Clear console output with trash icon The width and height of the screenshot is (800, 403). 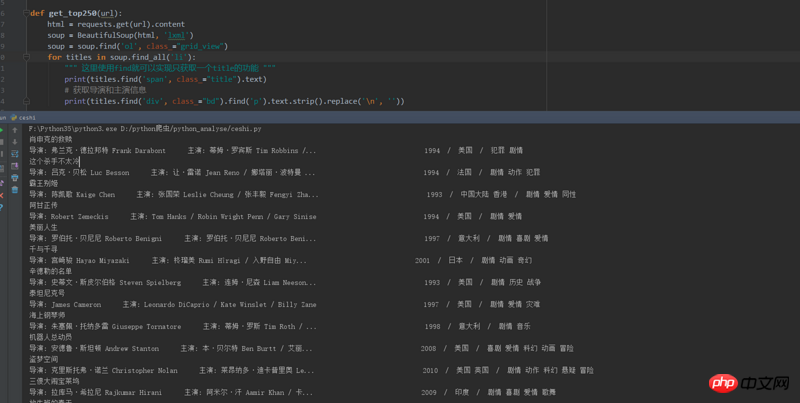(x=15, y=189)
